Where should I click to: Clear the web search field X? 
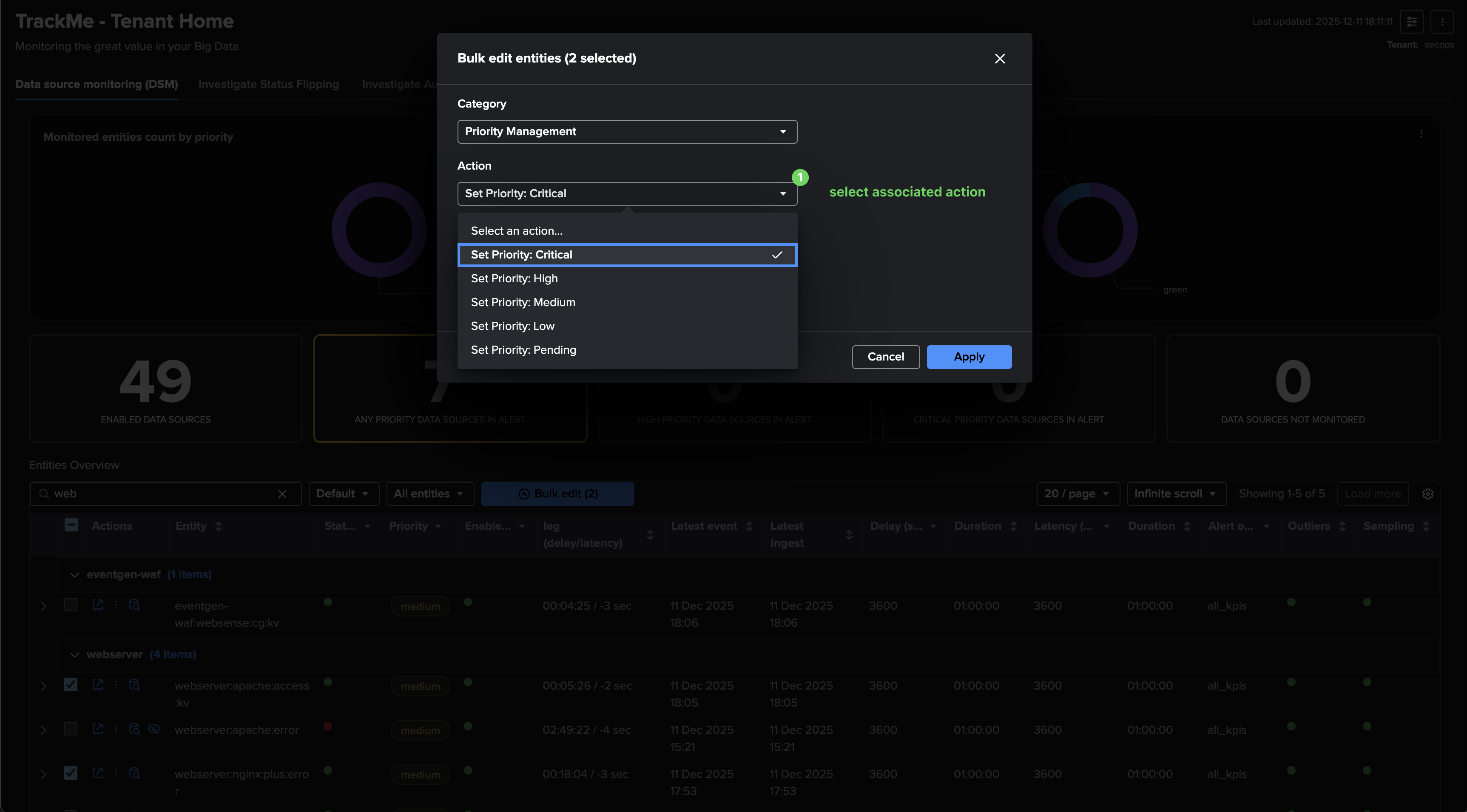282,494
